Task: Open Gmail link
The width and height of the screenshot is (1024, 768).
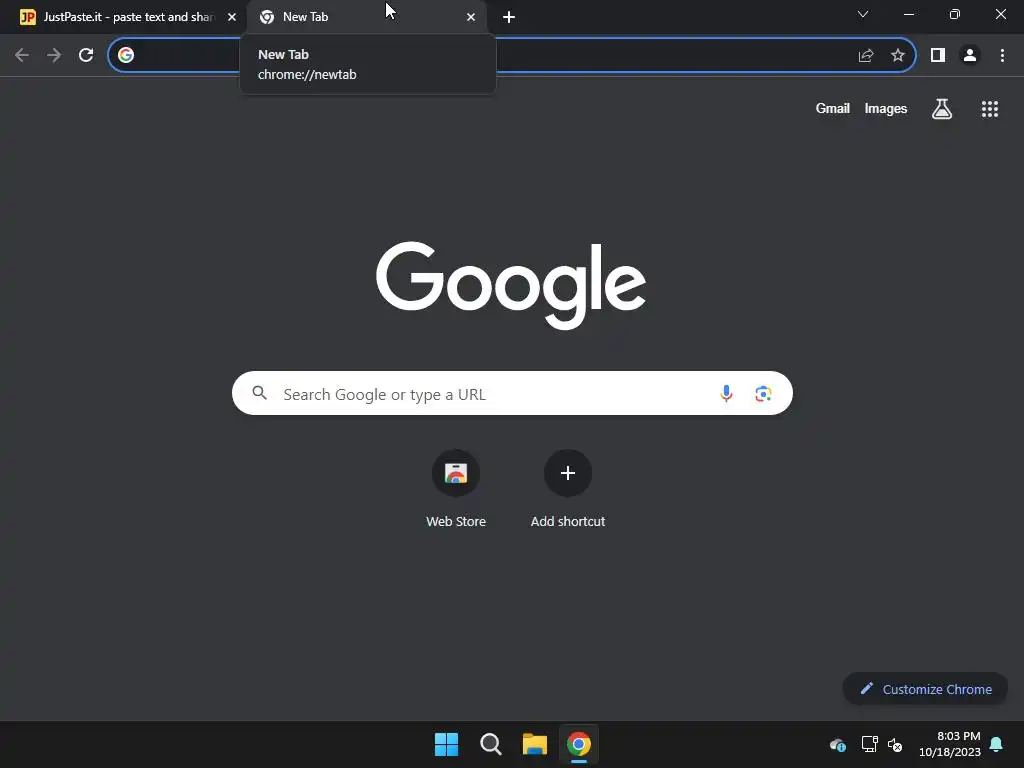Action: coord(833,108)
